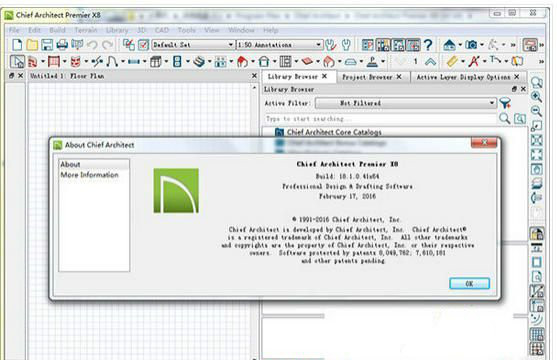The width and height of the screenshot is (557, 360).
Task: Close the Untitled 1 Floor Plan view
Action: (x=254, y=76)
